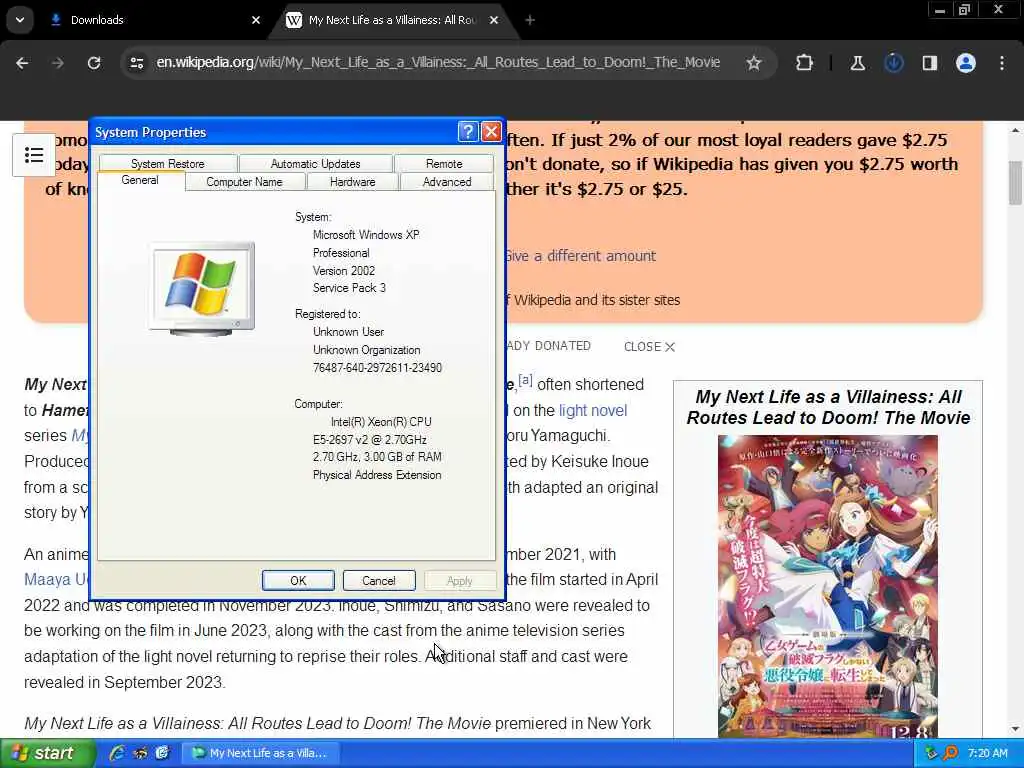
Task: Click the scrollbar down arrow
Action: (x=1016, y=729)
